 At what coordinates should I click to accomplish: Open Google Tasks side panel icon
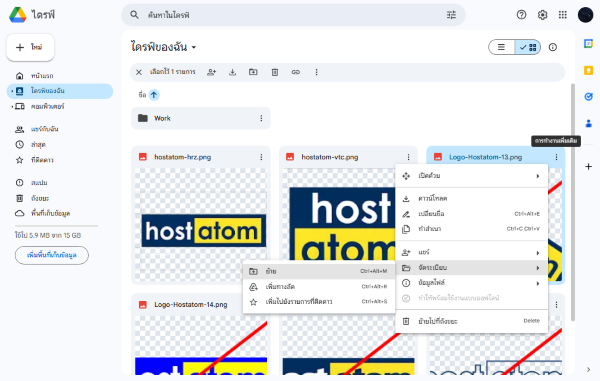[589, 97]
